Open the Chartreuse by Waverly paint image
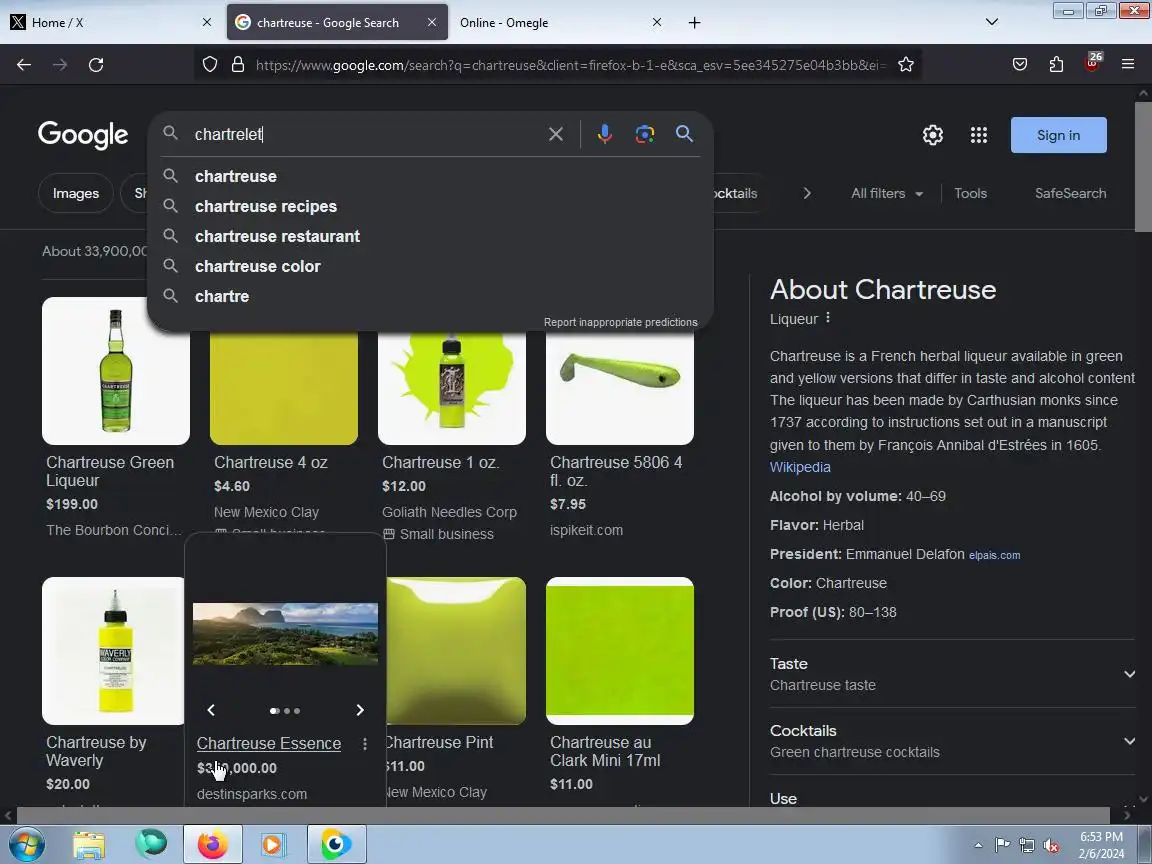This screenshot has width=1152, height=864. pos(113,651)
